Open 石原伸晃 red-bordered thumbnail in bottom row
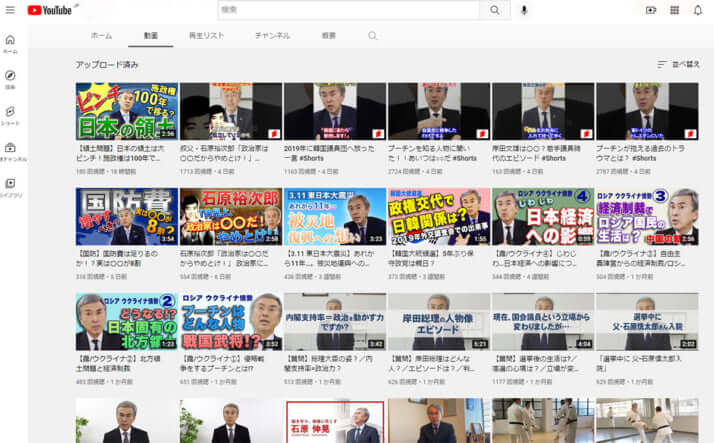Viewport: 714px width, 443px height. coord(335,421)
